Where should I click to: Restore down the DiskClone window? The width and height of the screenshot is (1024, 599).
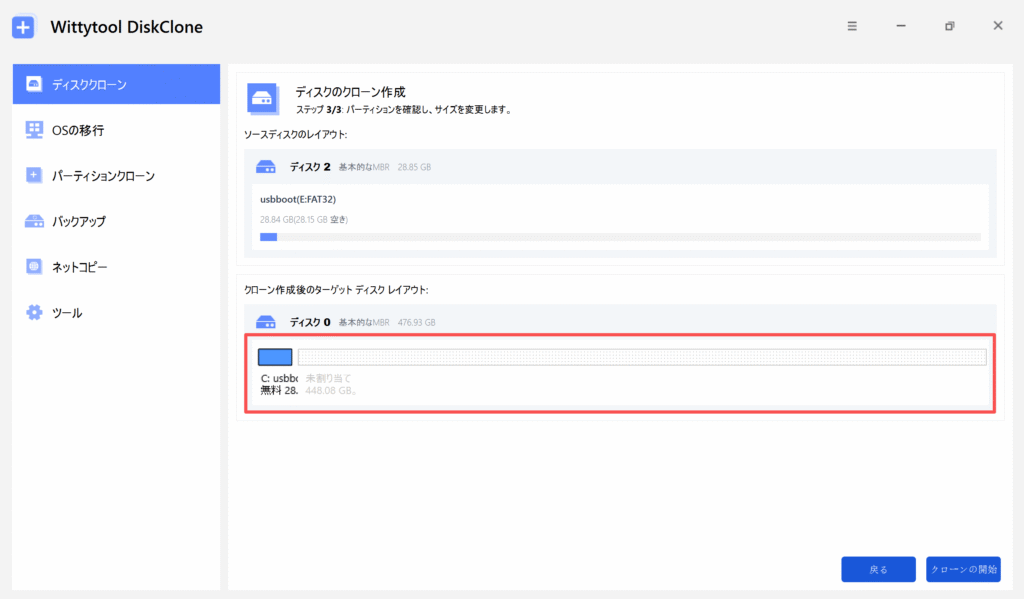tap(950, 26)
